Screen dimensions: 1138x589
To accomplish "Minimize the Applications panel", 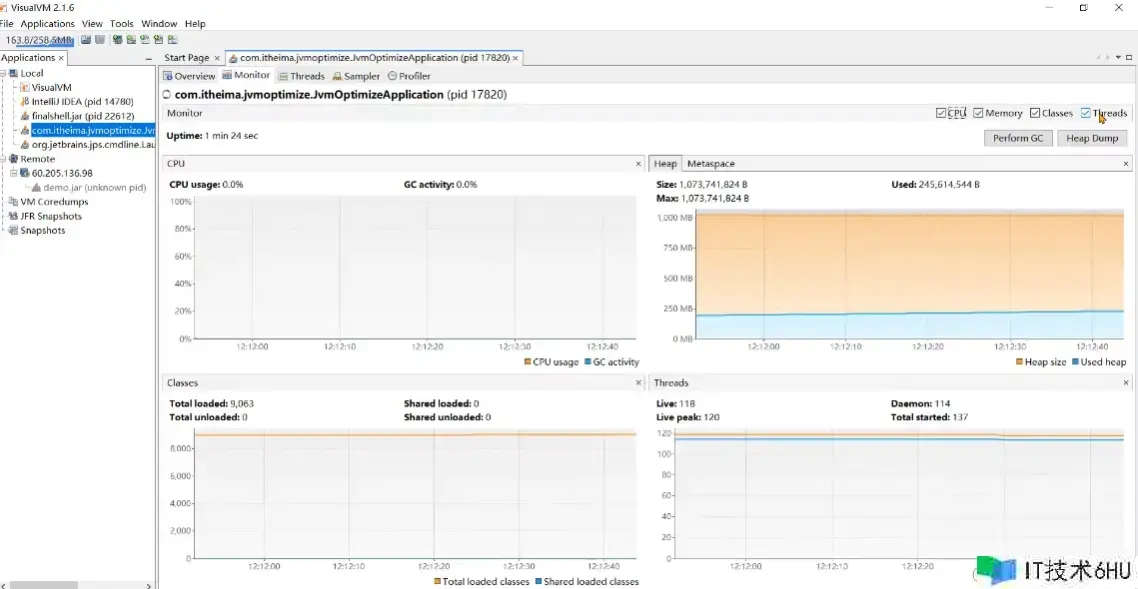I will click(149, 58).
